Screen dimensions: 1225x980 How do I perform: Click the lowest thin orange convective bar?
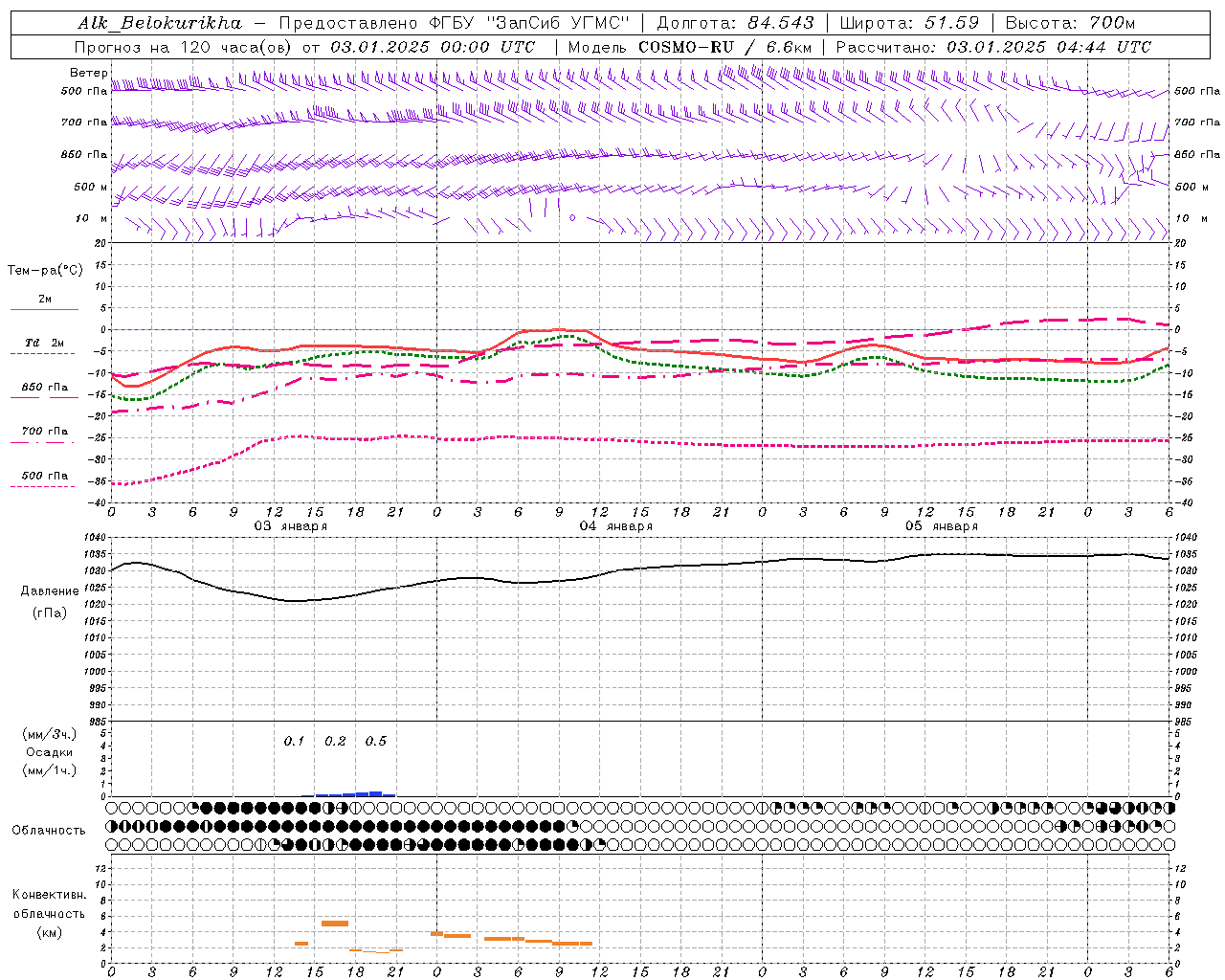pos(383,951)
